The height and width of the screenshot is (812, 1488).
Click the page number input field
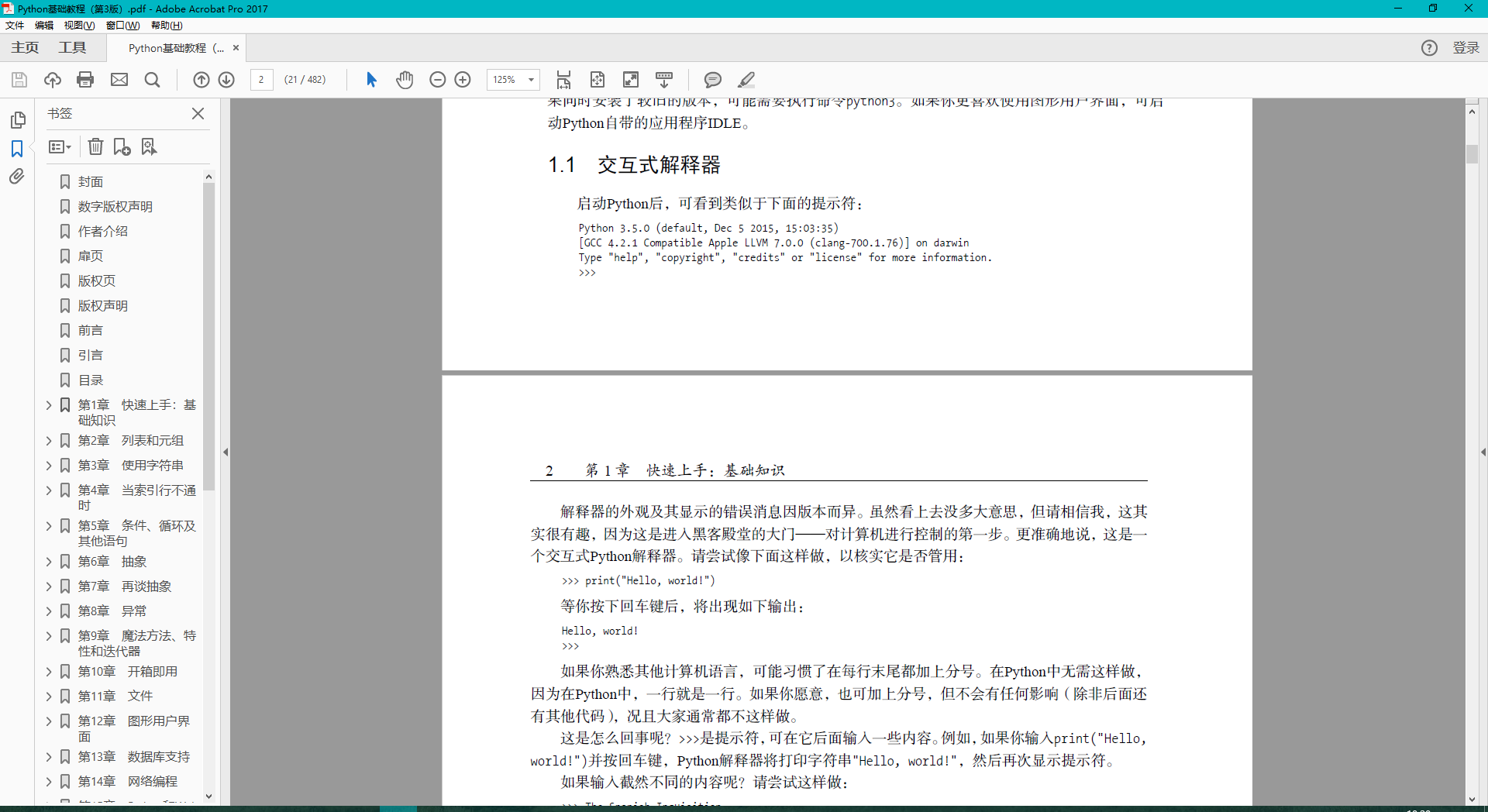(261, 80)
